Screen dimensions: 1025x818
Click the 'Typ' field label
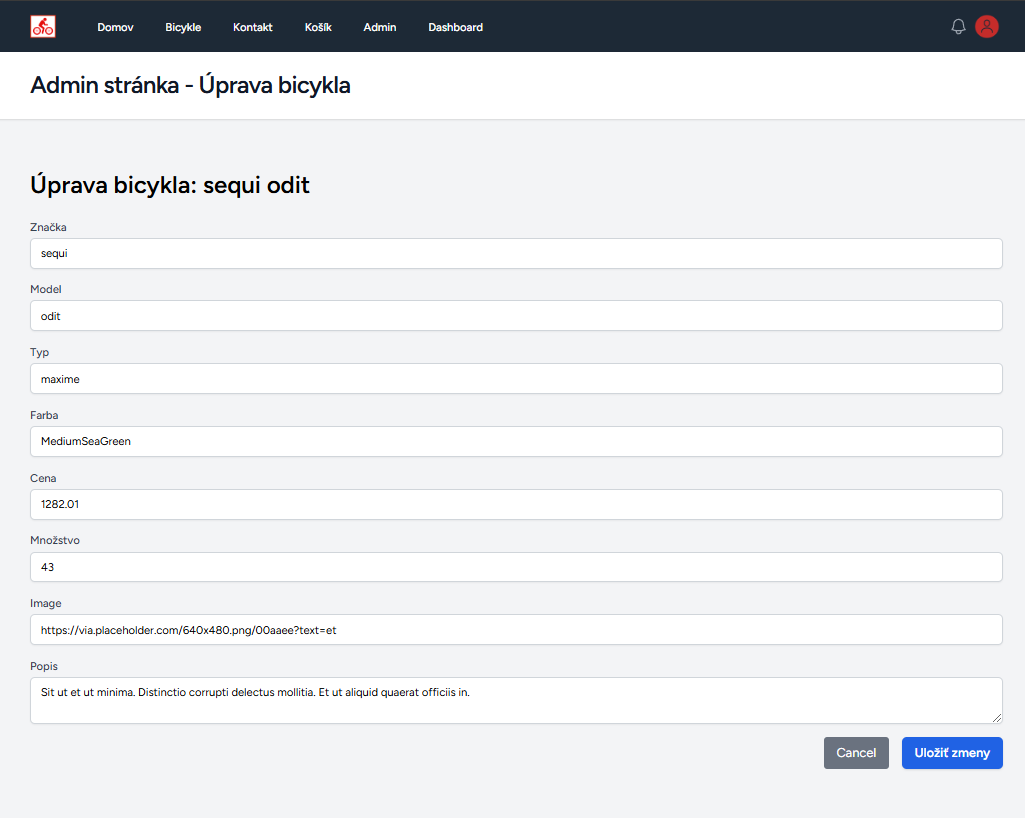40,352
